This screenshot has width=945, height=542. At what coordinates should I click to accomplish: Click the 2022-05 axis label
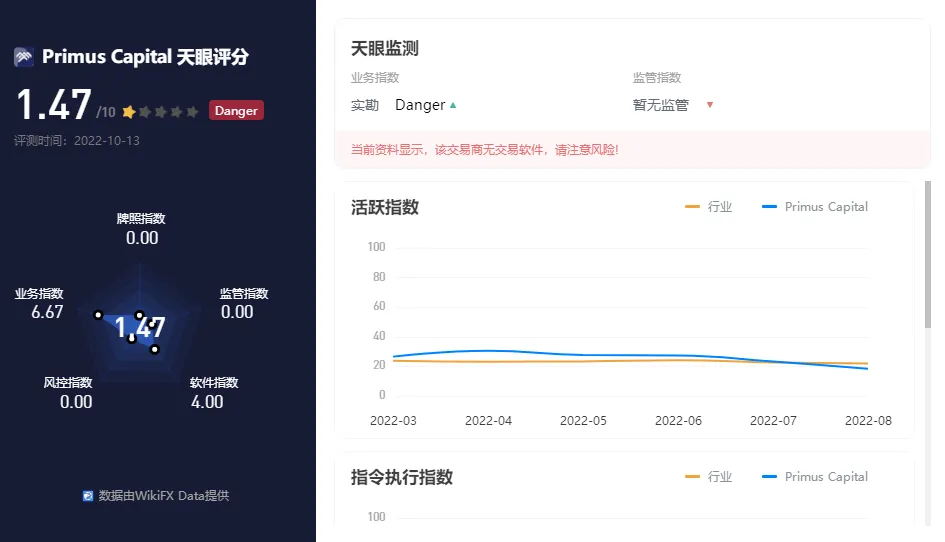tap(583, 421)
